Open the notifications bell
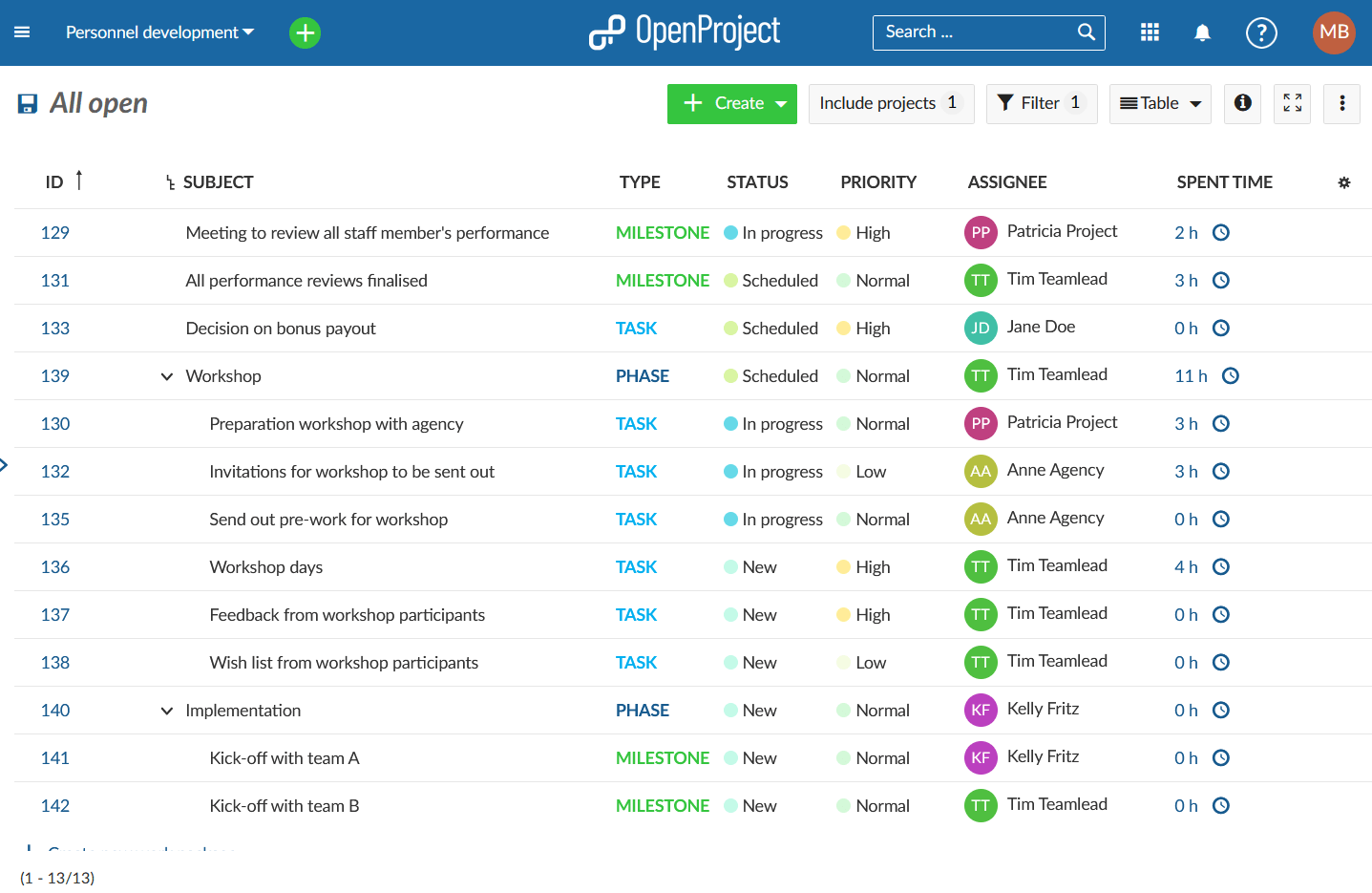The image size is (1372, 893). [1202, 32]
